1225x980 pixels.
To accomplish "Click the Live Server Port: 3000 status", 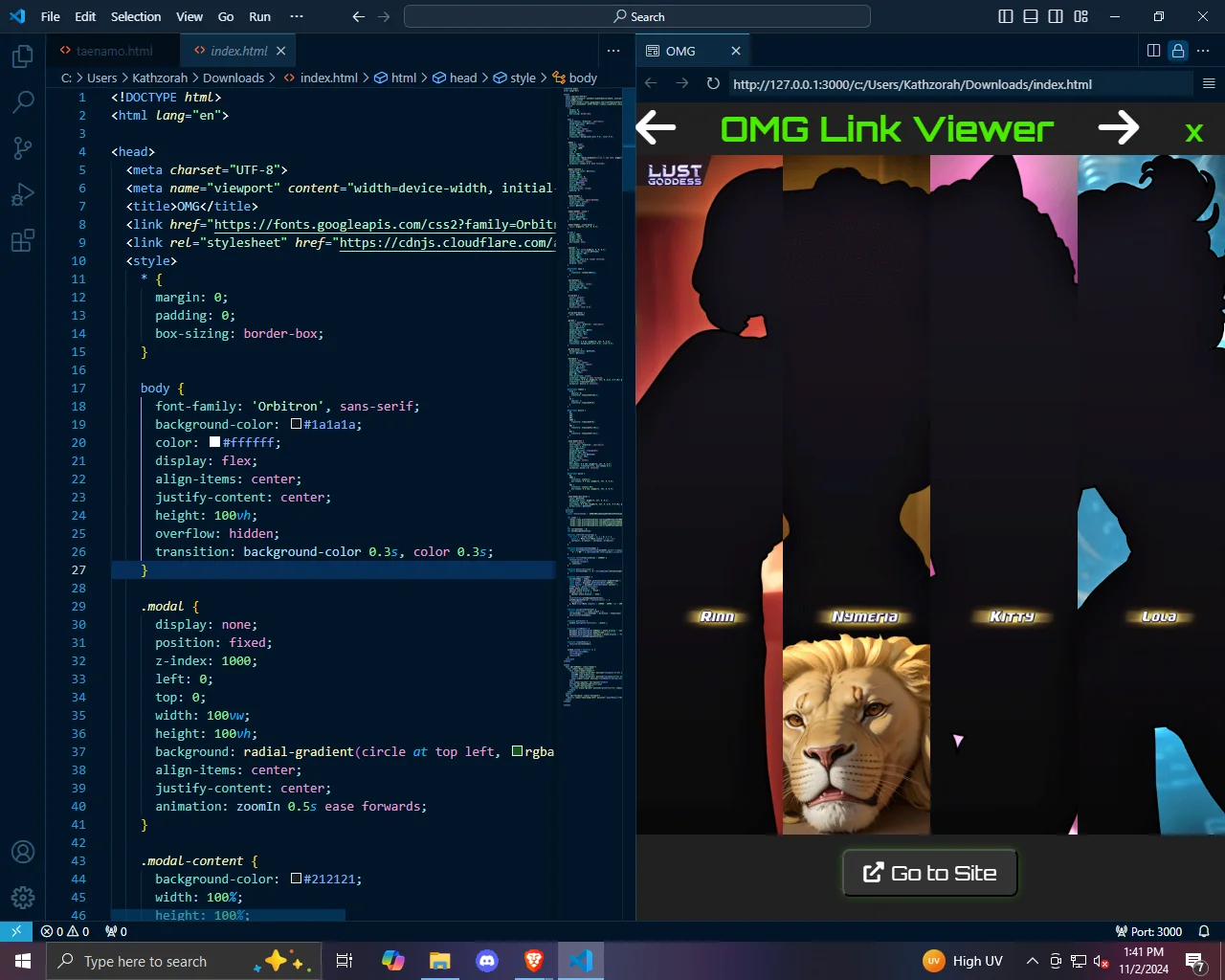I will (1148, 931).
